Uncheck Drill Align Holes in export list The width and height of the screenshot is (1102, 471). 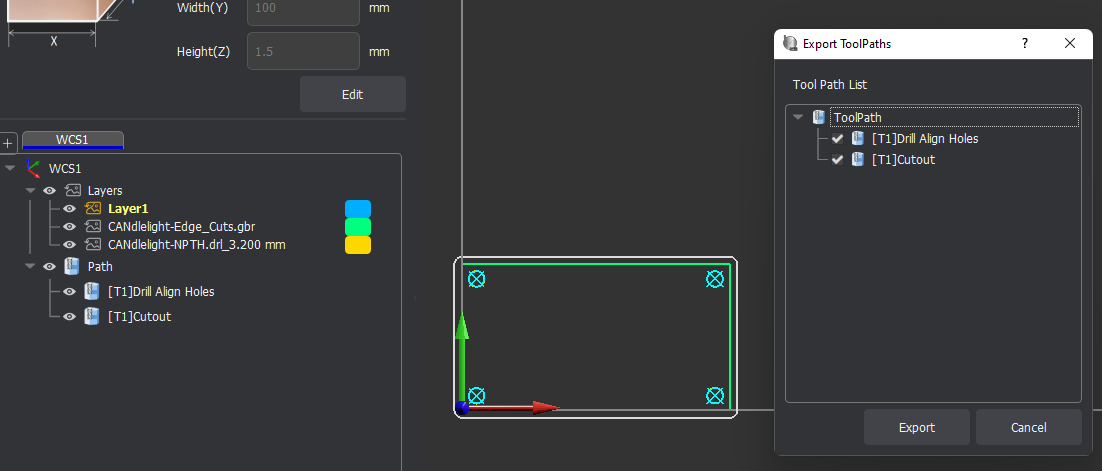click(x=837, y=139)
